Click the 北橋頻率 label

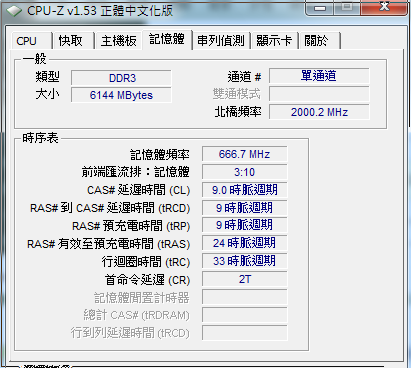point(238,112)
